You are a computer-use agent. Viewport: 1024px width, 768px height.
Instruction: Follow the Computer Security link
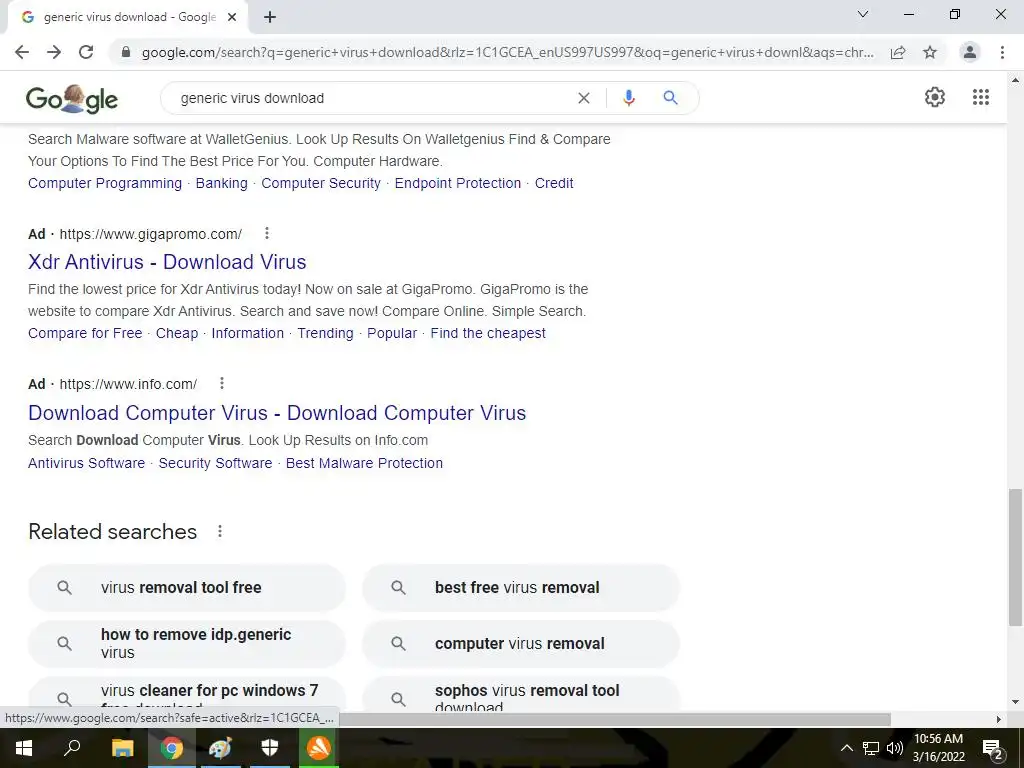click(x=321, y=184)
